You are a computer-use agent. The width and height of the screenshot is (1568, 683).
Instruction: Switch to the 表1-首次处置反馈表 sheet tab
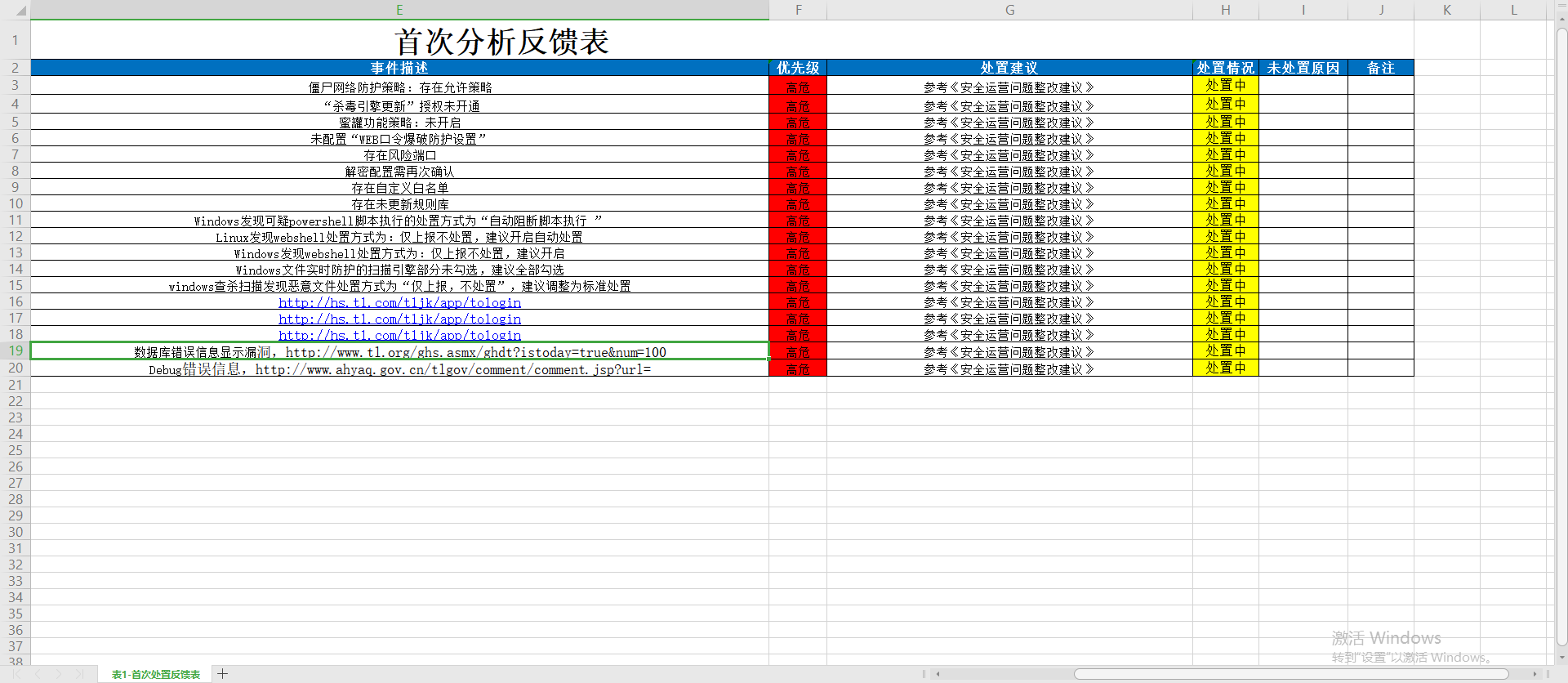point(155,674)
